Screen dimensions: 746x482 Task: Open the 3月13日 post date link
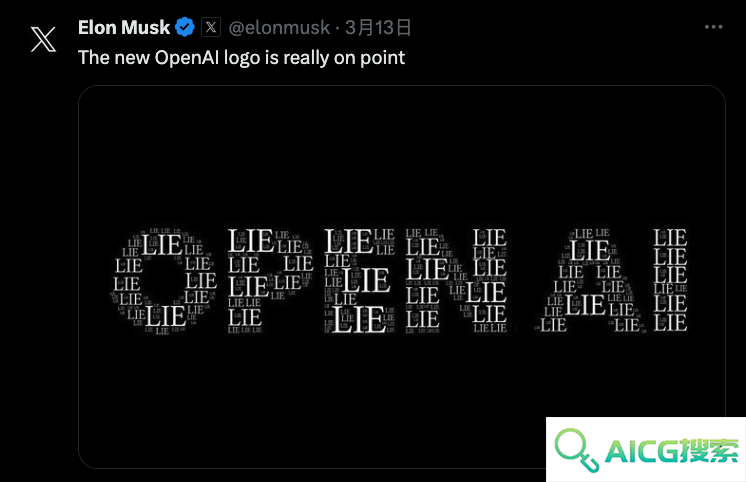click(378, 28)
